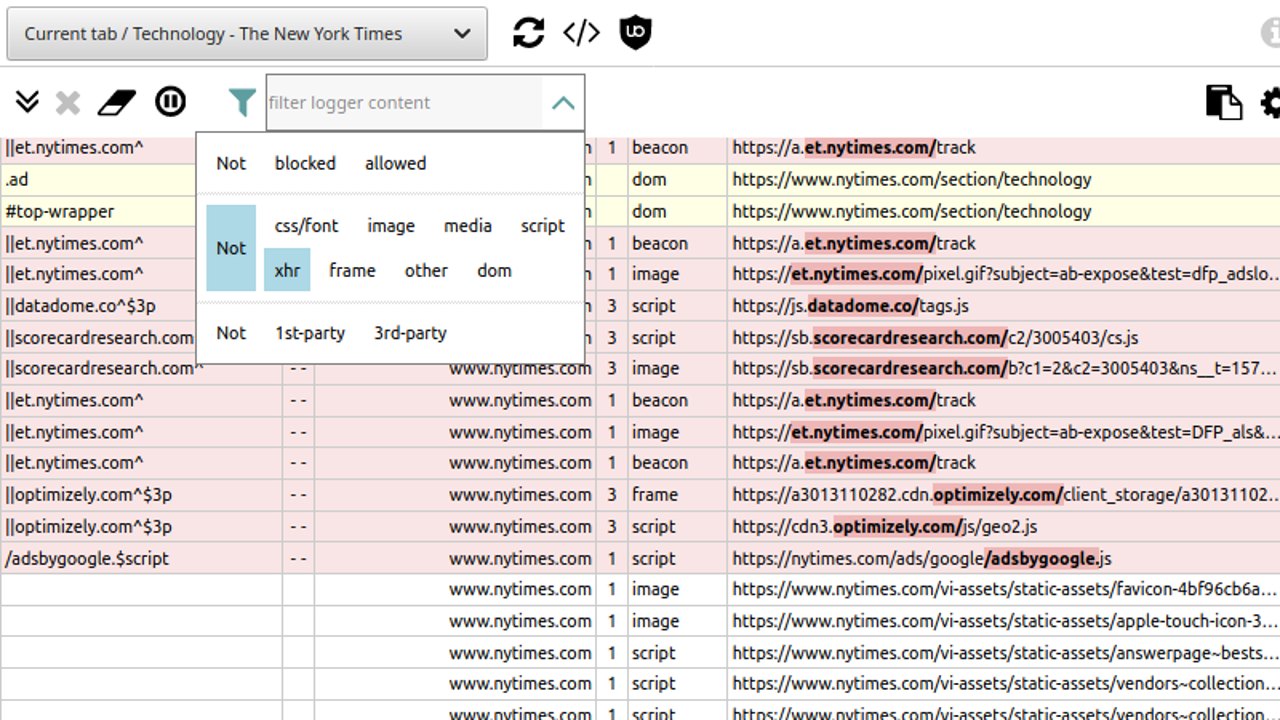Click the grayed-out clear X icon
Image resolution: width=1280 pixels, height=720 pixels.
point(65,101)
